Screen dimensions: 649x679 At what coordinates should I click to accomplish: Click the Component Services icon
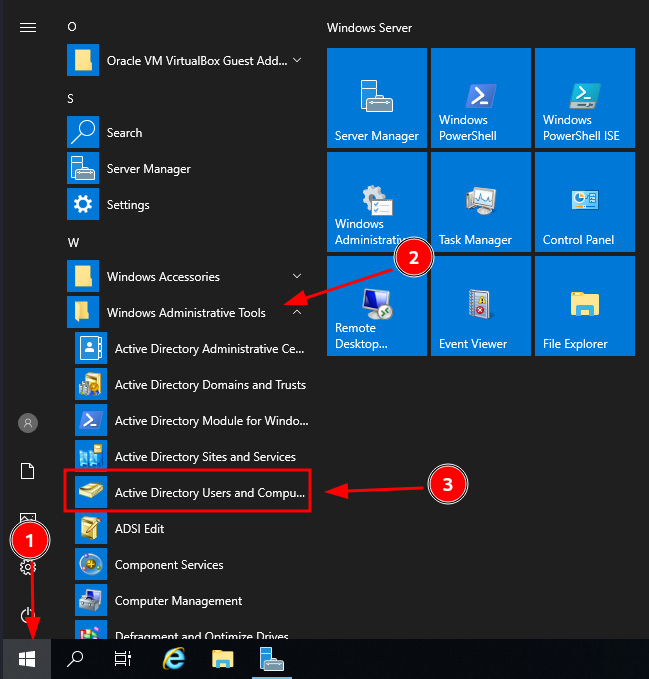[x=91, y=564]
